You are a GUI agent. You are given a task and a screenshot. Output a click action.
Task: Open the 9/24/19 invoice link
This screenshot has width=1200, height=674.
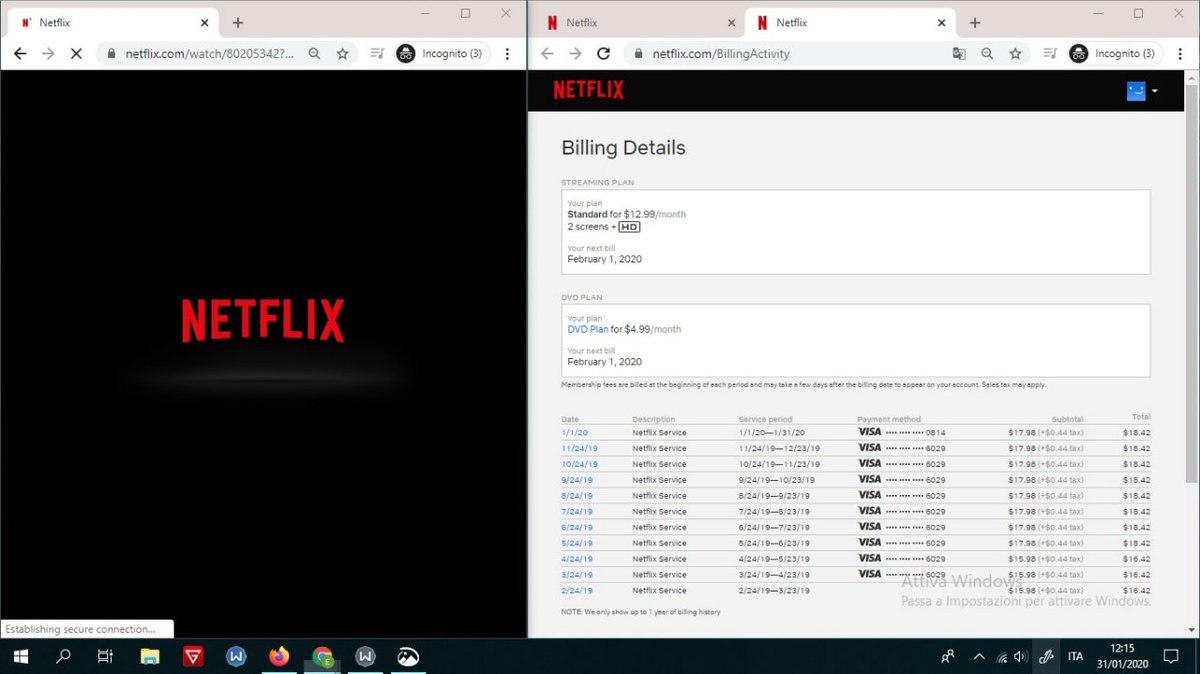coord(577,480)
